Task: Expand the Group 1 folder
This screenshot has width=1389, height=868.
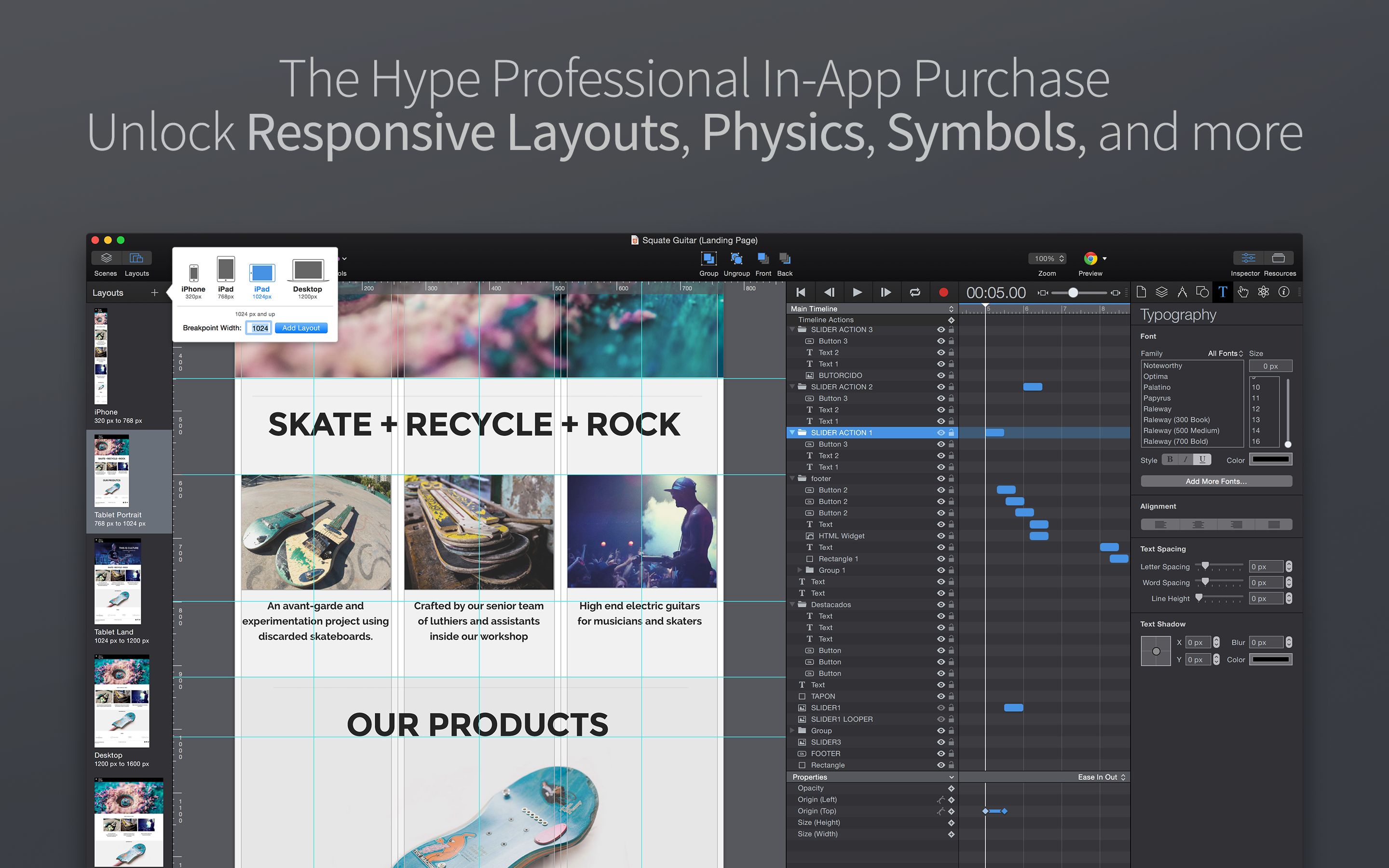Action: 800,570
